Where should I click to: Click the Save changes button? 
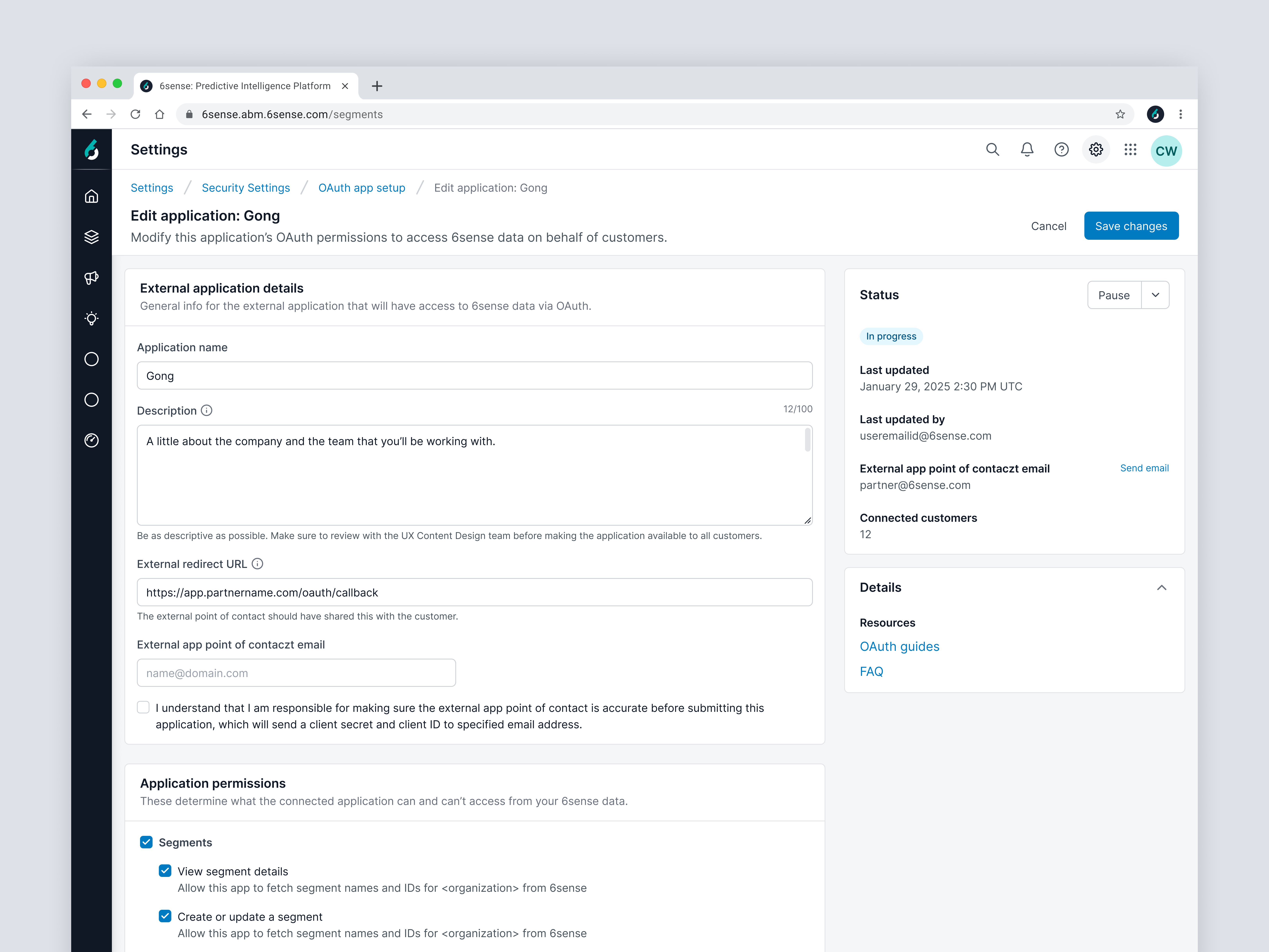coord(1131,226)
